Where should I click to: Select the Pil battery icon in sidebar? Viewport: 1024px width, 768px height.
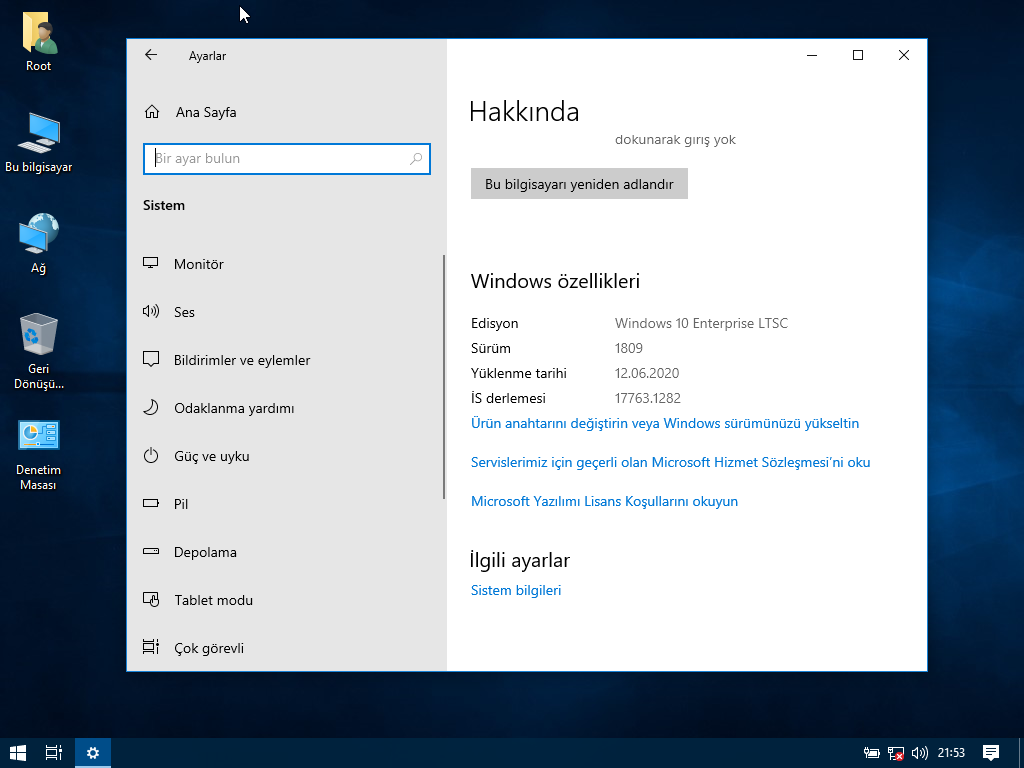[151, 504]
